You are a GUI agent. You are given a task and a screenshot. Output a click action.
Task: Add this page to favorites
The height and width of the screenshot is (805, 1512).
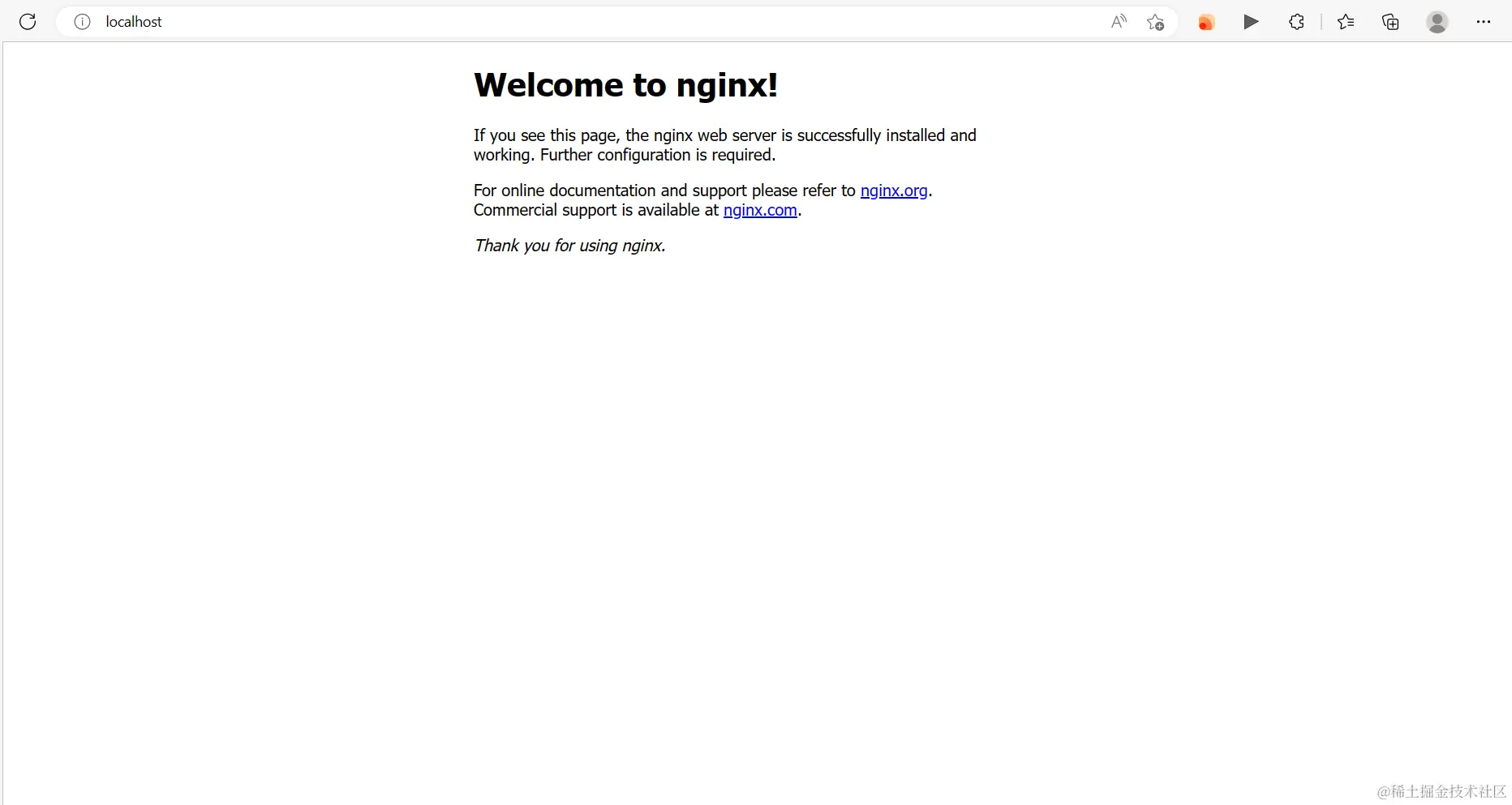pyautogui.click(x=1156, y=22)
